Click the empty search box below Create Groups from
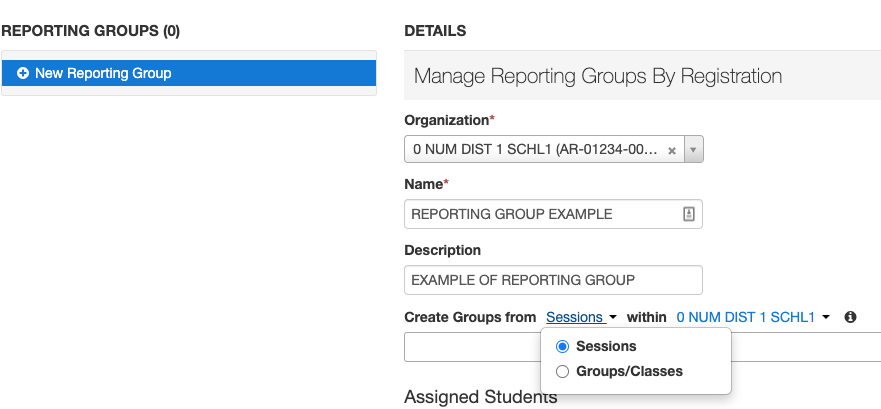 click(470, 347)
